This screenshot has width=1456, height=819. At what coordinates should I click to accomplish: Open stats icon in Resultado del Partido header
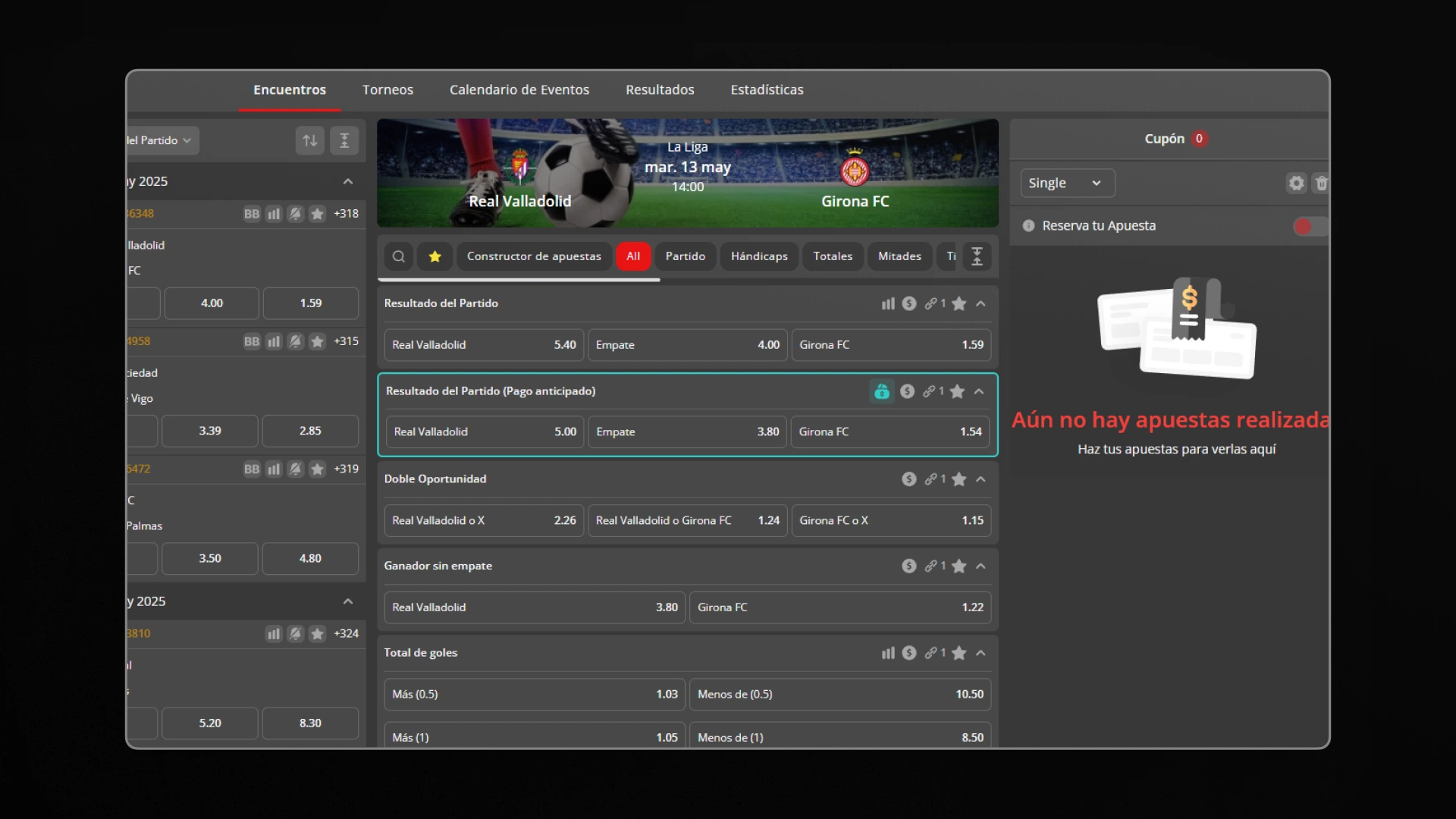pos(888,303)
